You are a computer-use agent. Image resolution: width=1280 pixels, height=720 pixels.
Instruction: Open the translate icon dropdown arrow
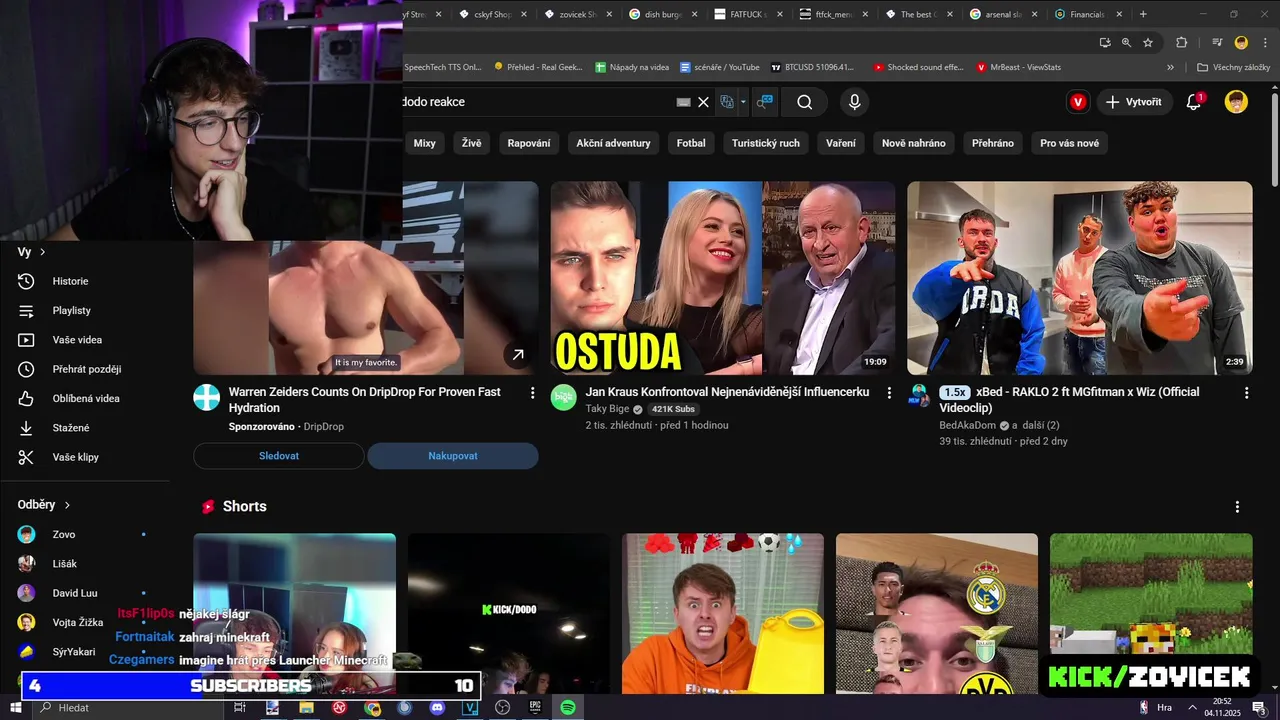point(743,102)
